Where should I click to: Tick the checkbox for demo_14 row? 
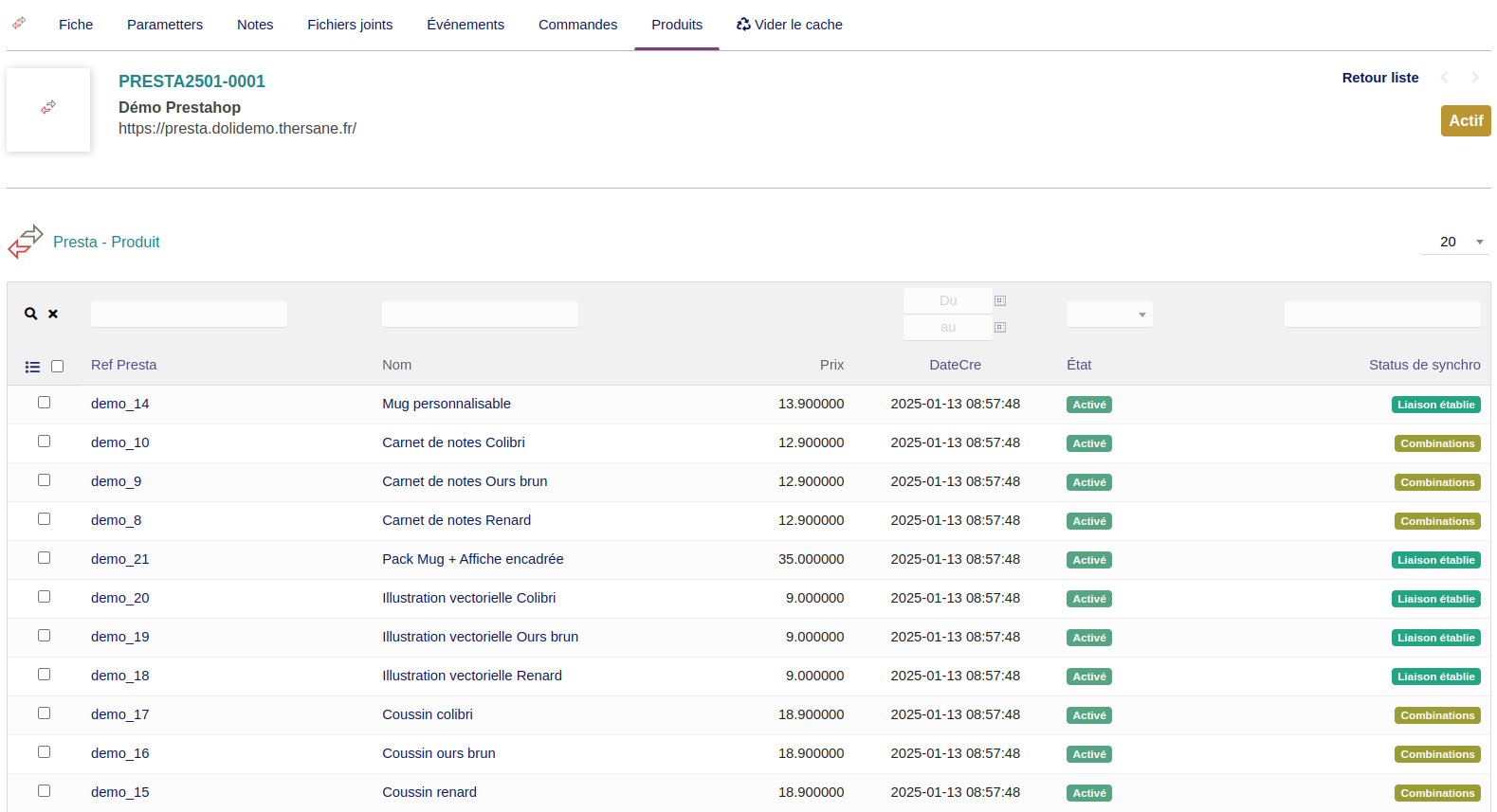coord(44,403)
